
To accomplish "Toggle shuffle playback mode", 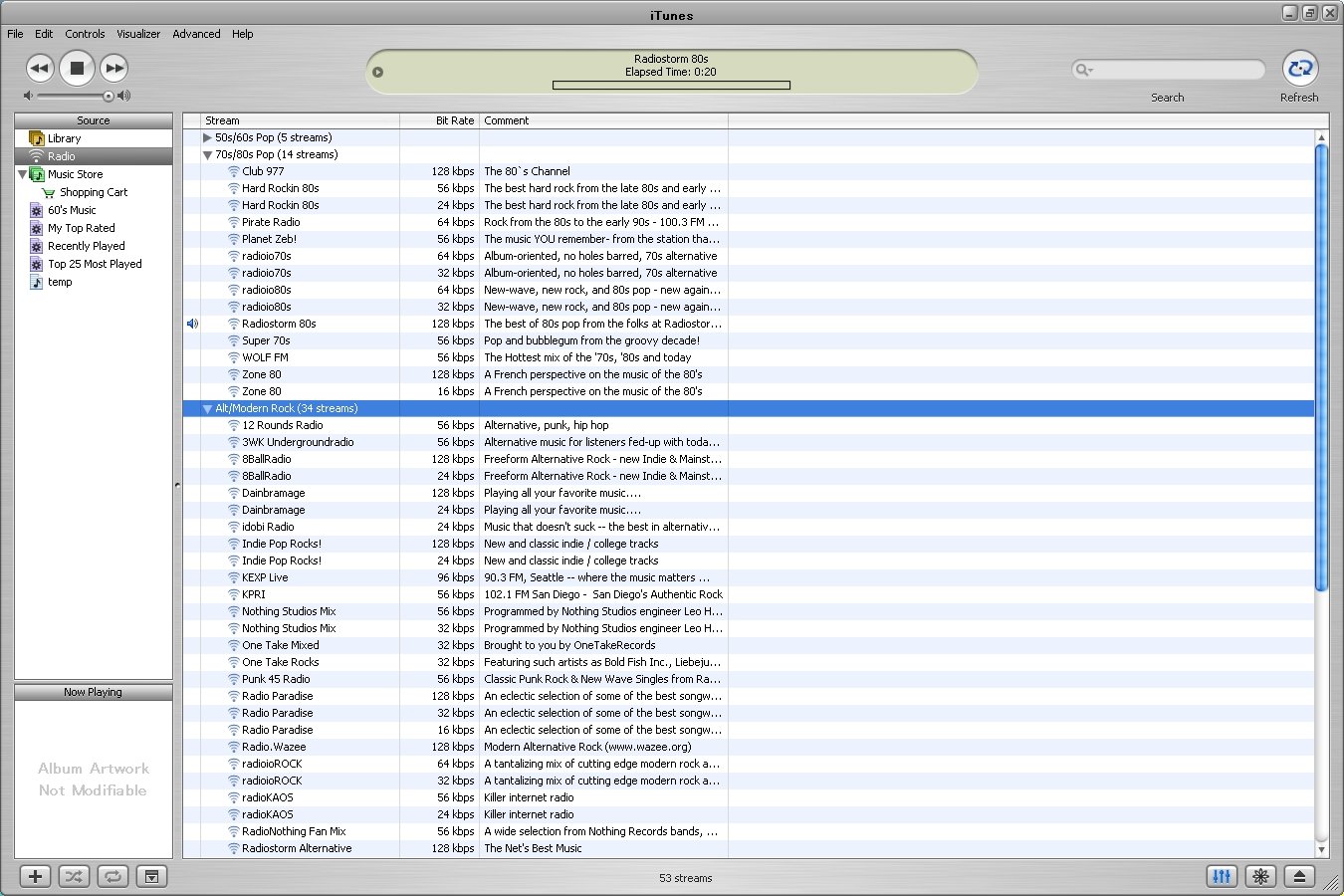I will (74, 876).
